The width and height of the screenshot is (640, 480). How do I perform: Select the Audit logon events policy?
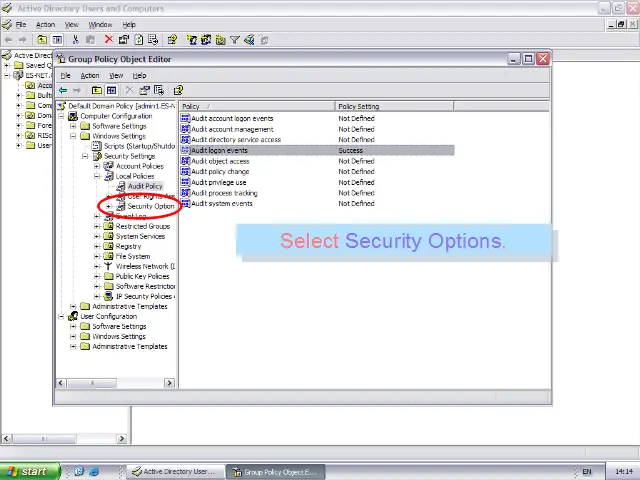(219, 150)
